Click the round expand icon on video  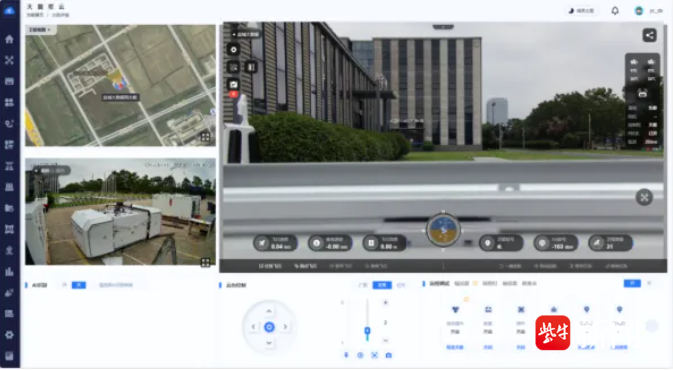(644, 197)
